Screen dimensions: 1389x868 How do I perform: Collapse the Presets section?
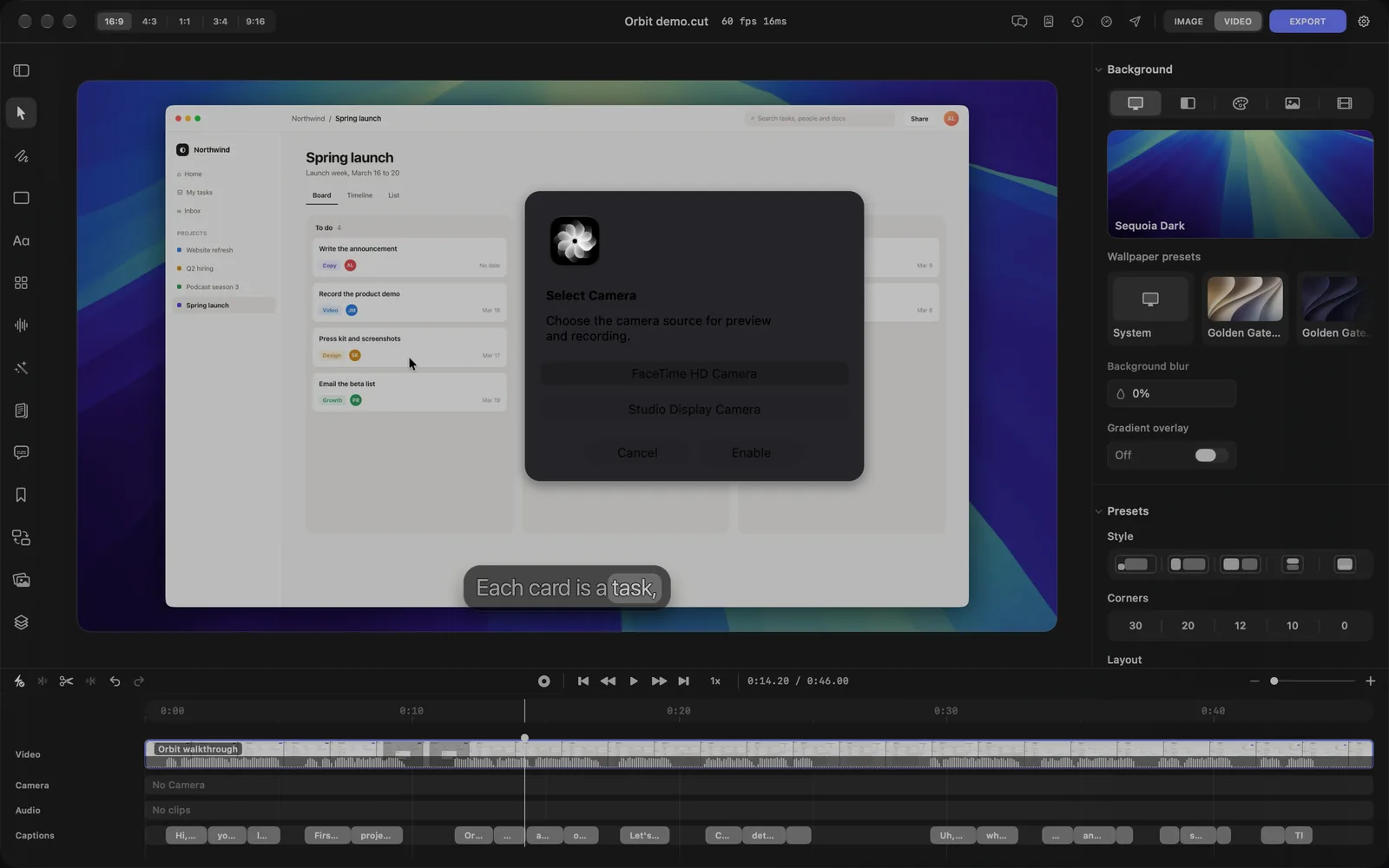[x=1098, y=511]
